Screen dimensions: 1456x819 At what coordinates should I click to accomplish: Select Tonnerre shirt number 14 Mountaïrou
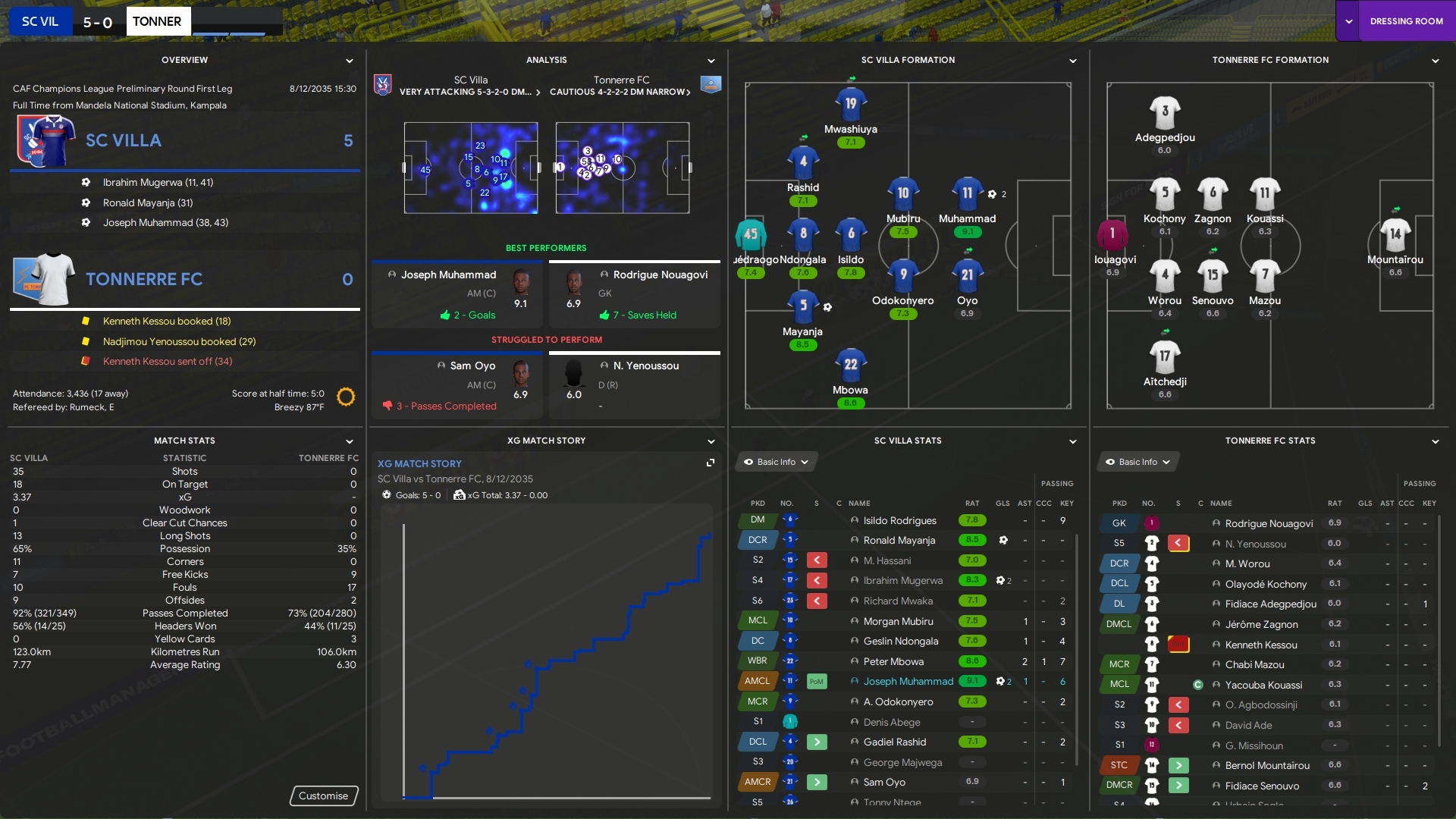pyautogui.click(x=1395, y=234)
